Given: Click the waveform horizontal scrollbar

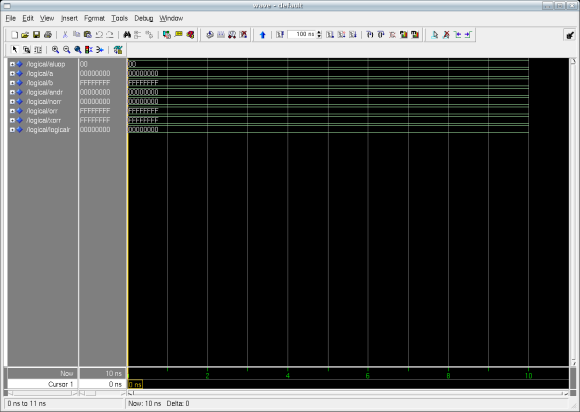Looking at the screenshot, I should click(x=348, y=393).
